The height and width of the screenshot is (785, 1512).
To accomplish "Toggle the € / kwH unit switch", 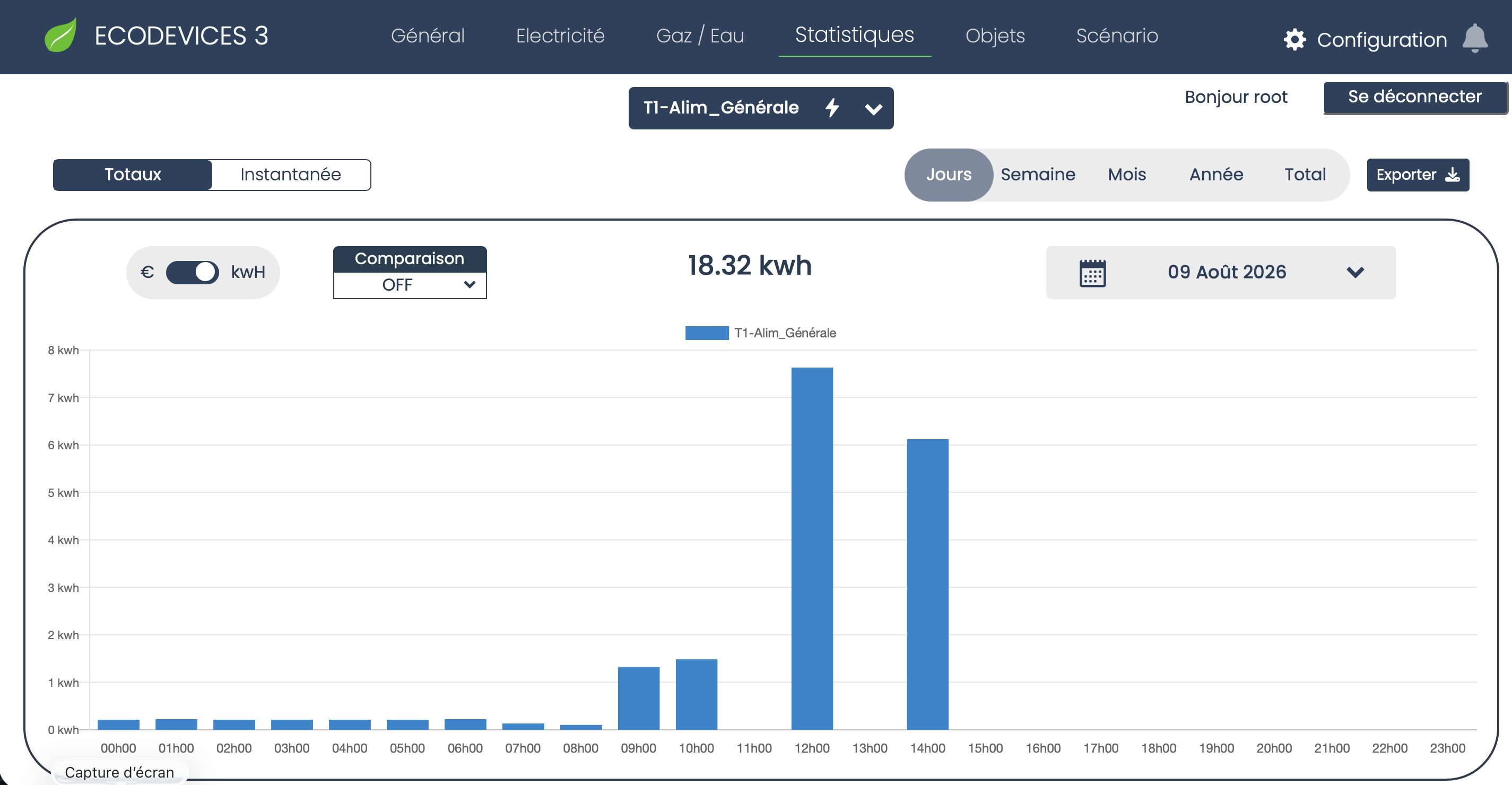I will click(193, 272).
